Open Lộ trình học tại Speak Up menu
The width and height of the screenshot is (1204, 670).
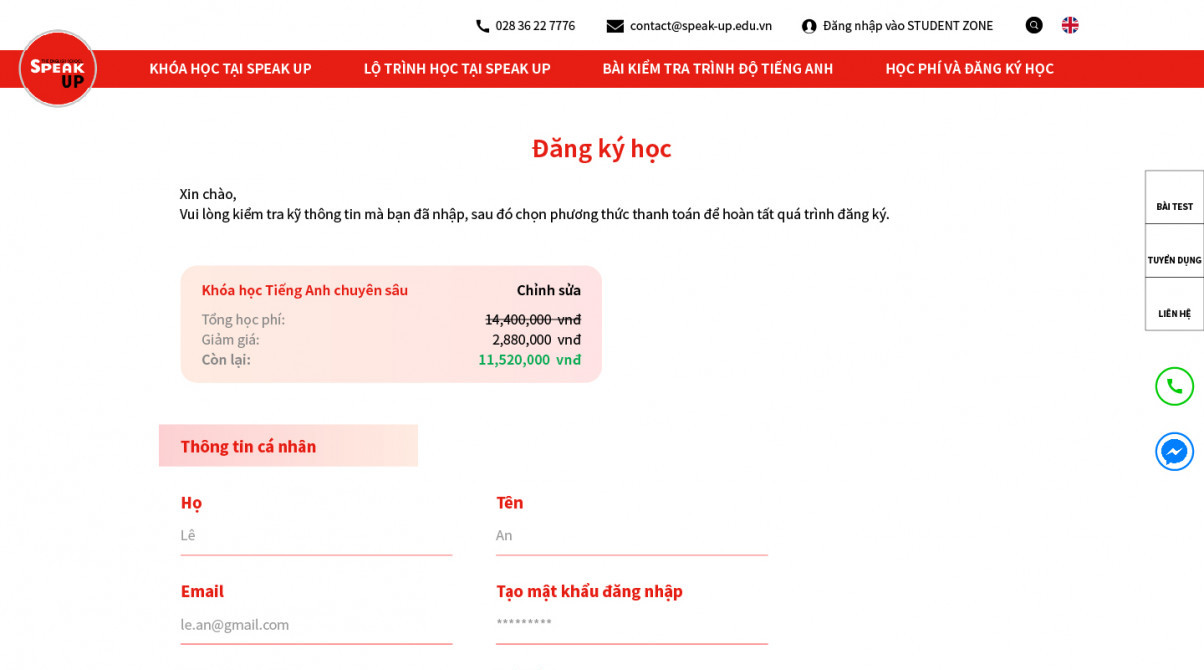tap(457, 68)
